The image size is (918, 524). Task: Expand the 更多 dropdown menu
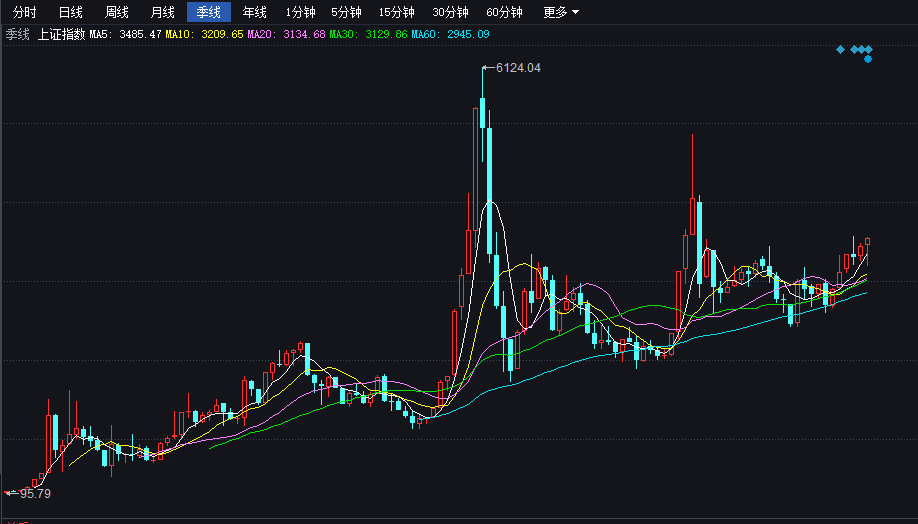coord(560,12)
